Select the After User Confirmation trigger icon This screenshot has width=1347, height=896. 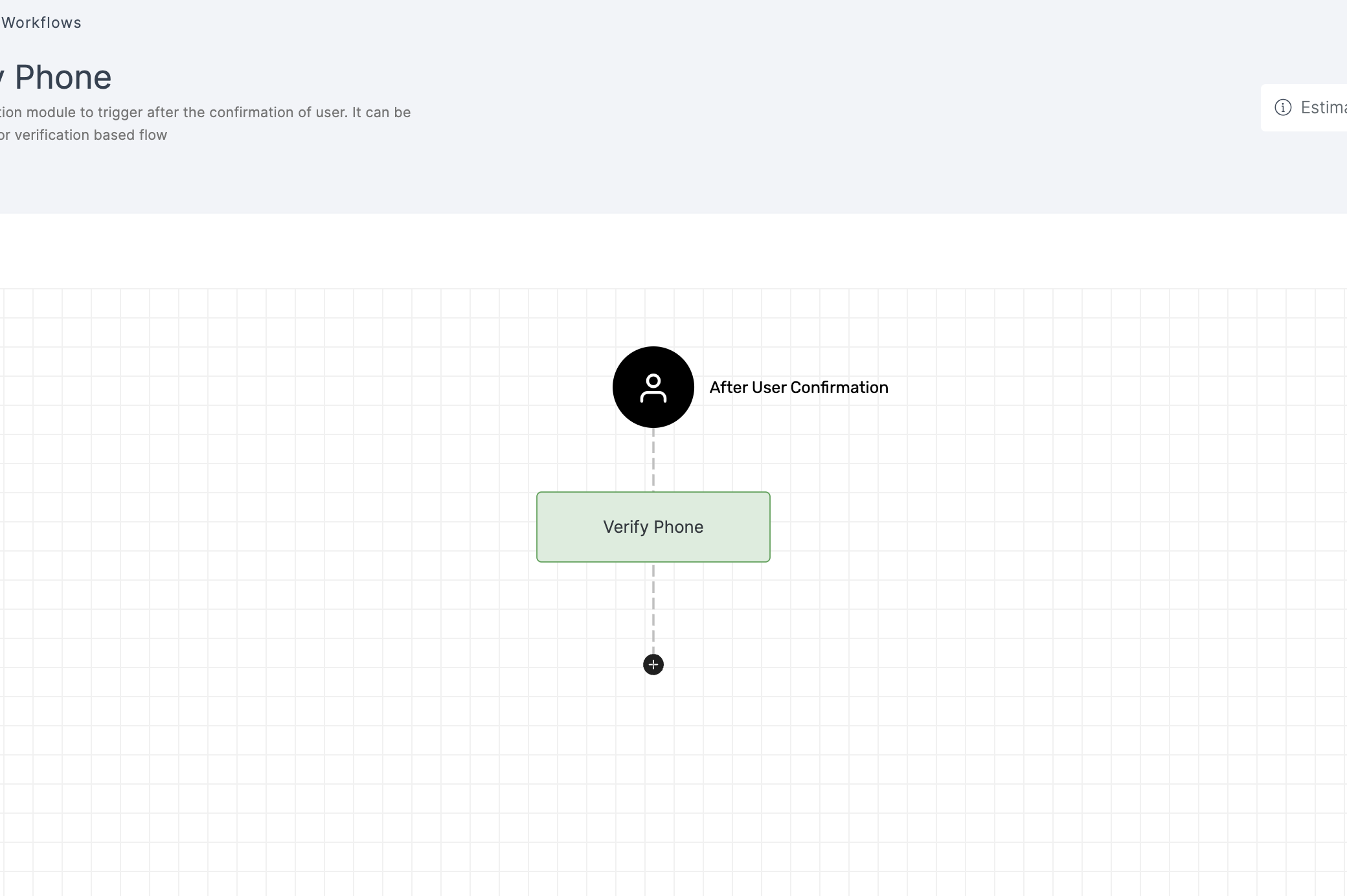653,387
